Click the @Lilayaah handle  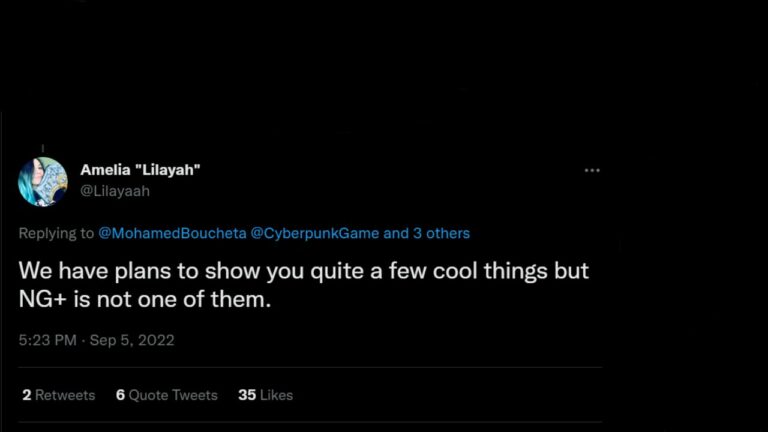[x=115, y=190]
